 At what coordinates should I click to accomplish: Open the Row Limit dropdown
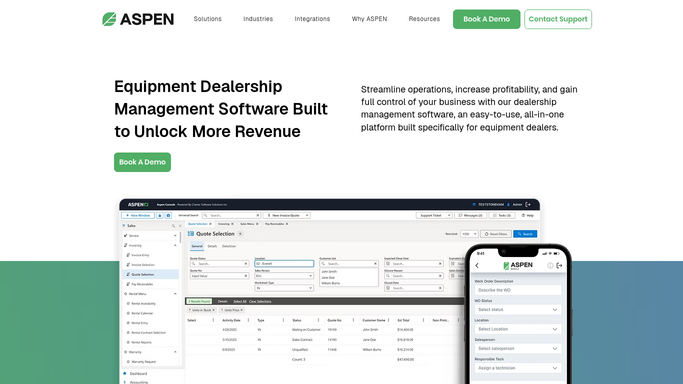coord(469,234)
